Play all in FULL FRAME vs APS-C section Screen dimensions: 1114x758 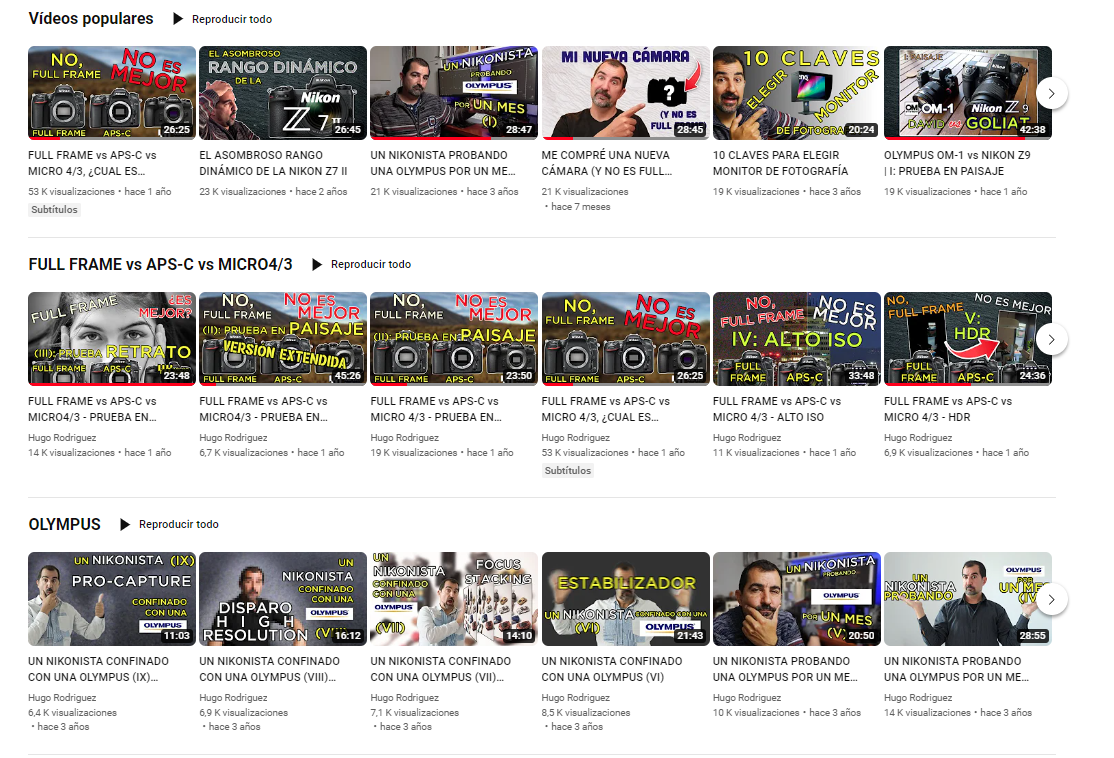tap(362, 264)
